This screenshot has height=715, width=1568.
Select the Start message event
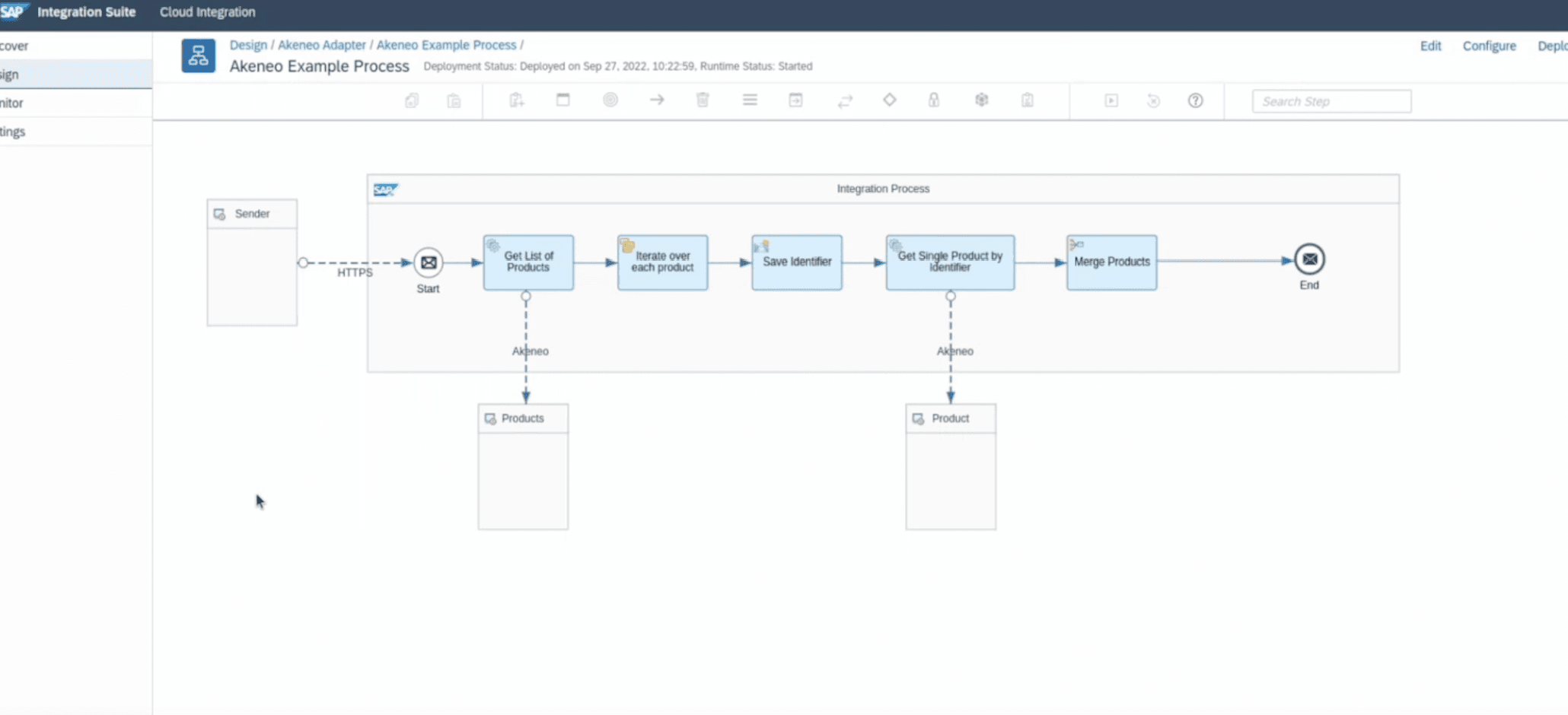(x=429, y=262)
